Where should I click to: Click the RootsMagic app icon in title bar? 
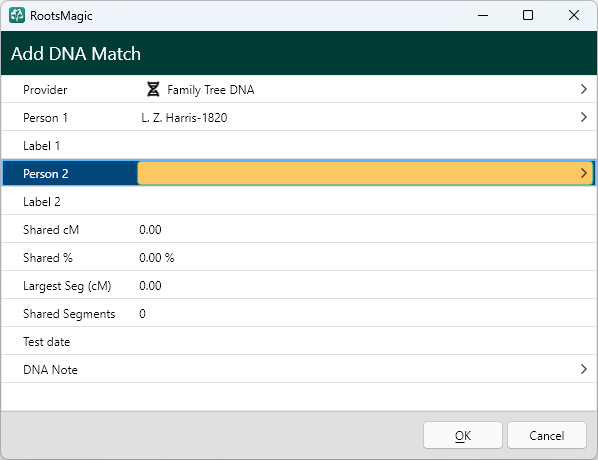click(x=17, y=15)
